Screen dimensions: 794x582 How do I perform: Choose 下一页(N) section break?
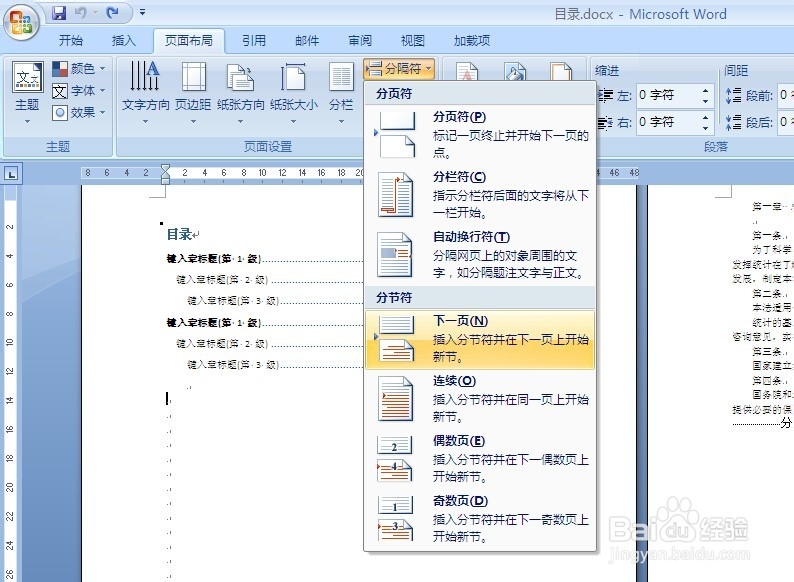480,339
